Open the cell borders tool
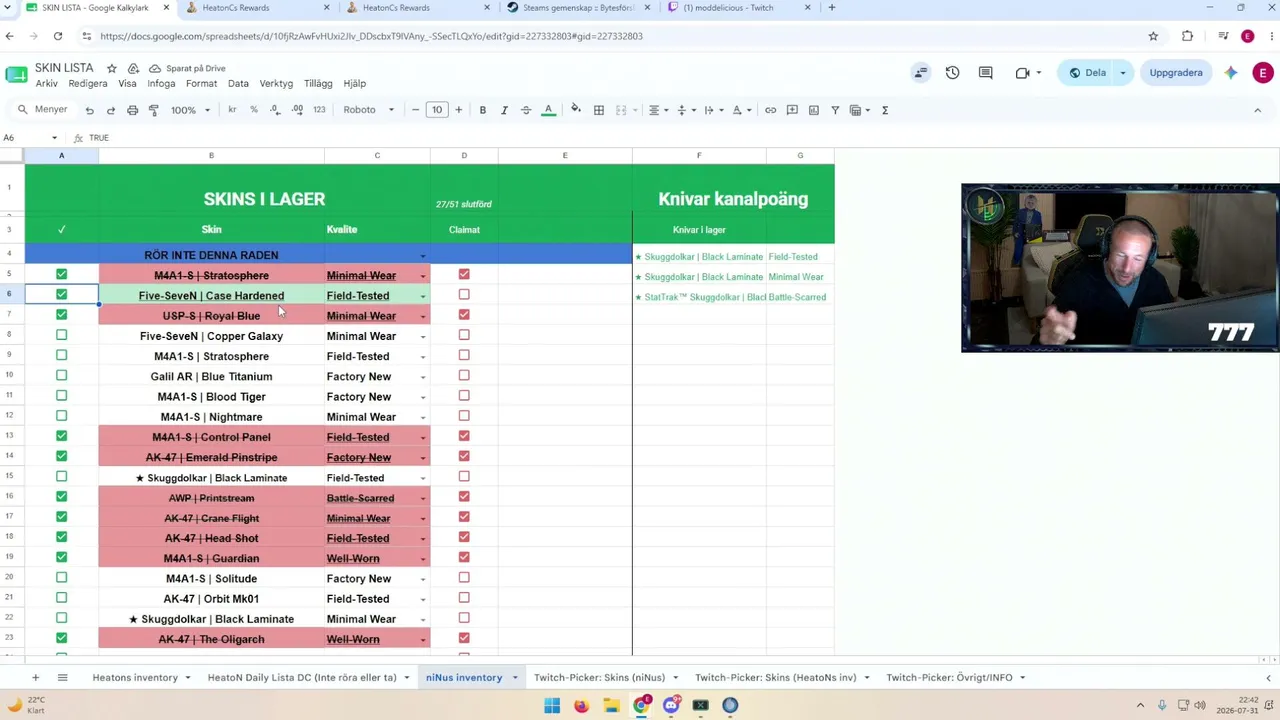This screenshot has width=1280, height=720. pyautogui.click(x=599, y=110)
